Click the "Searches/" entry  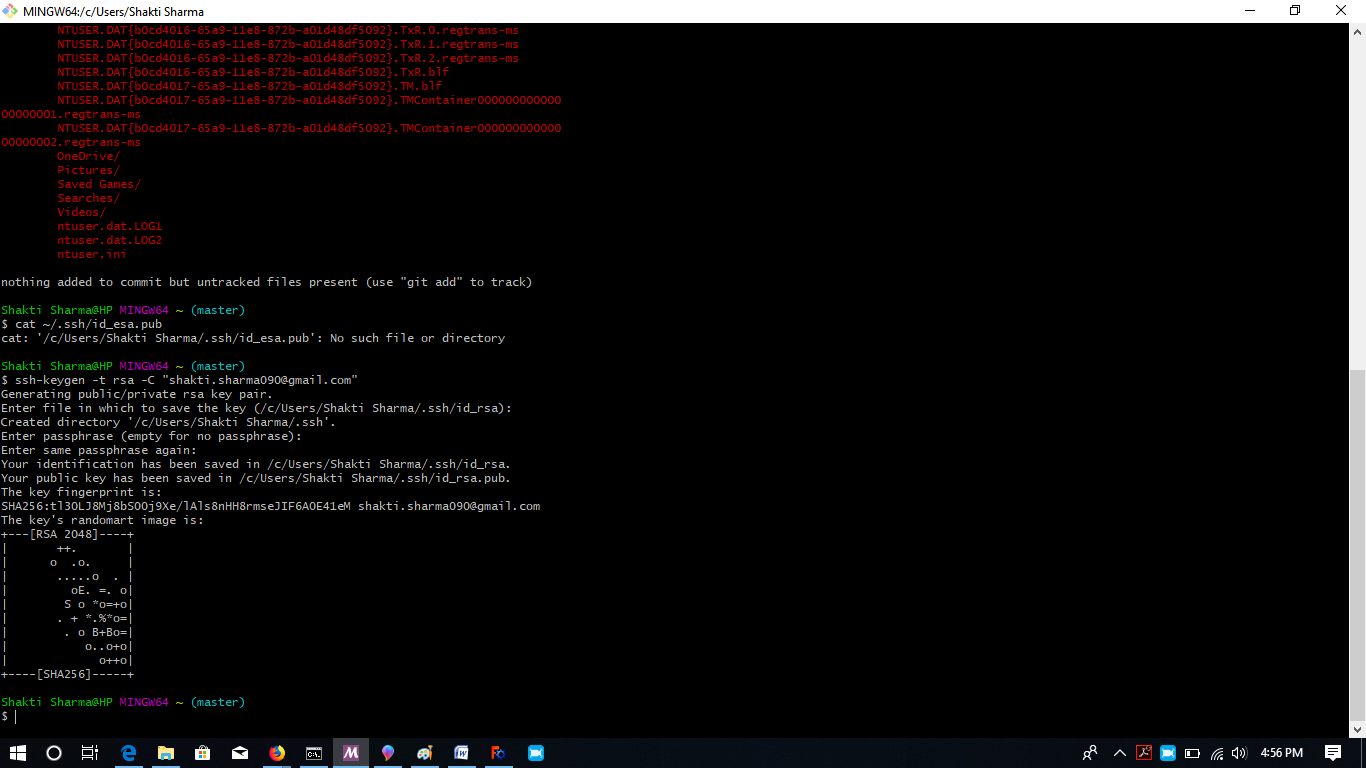click(x=88, y=198)
